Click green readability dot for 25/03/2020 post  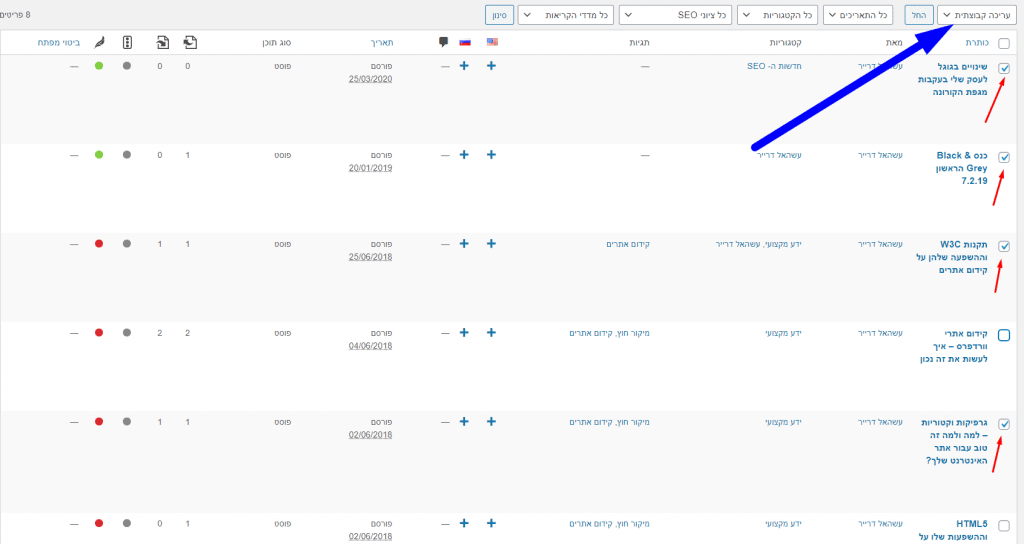click(99, 66)
